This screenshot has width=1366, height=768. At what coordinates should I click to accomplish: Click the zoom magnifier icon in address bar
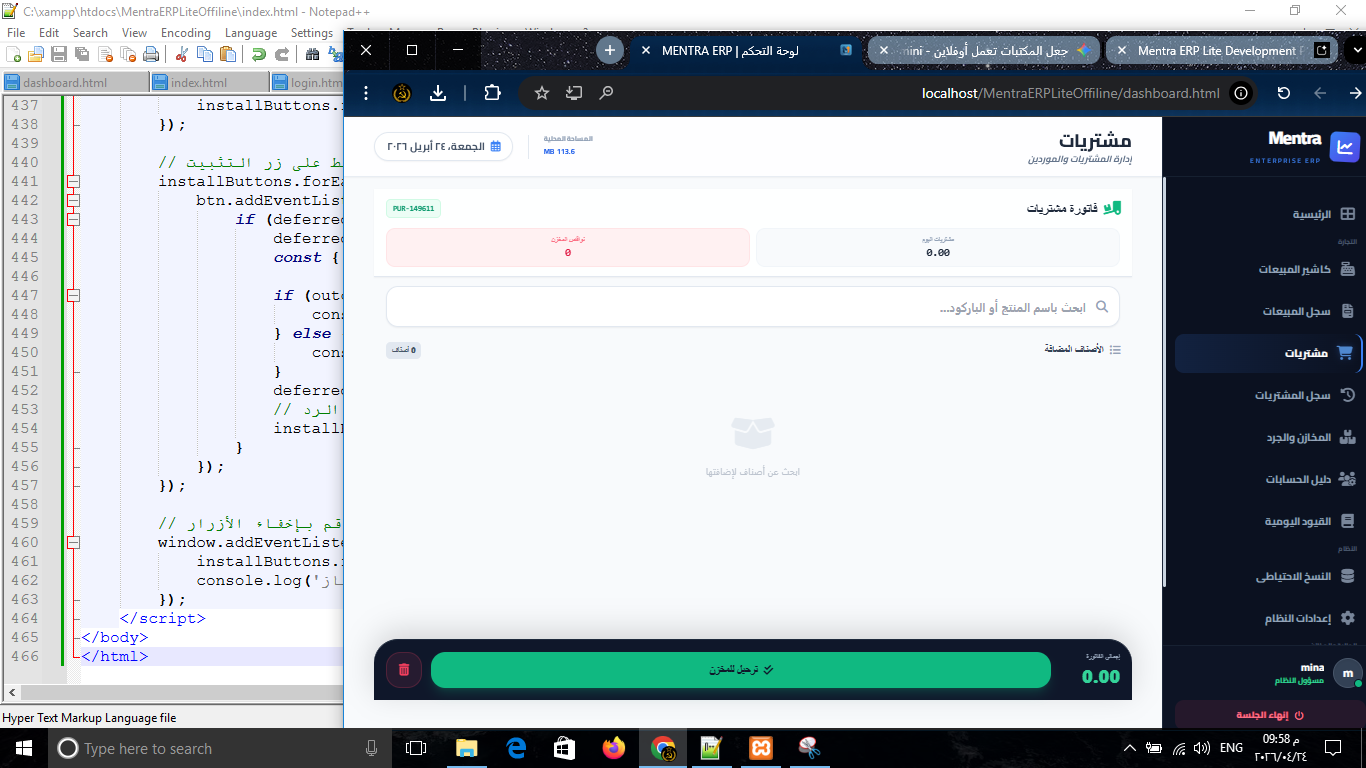point(606,93)
